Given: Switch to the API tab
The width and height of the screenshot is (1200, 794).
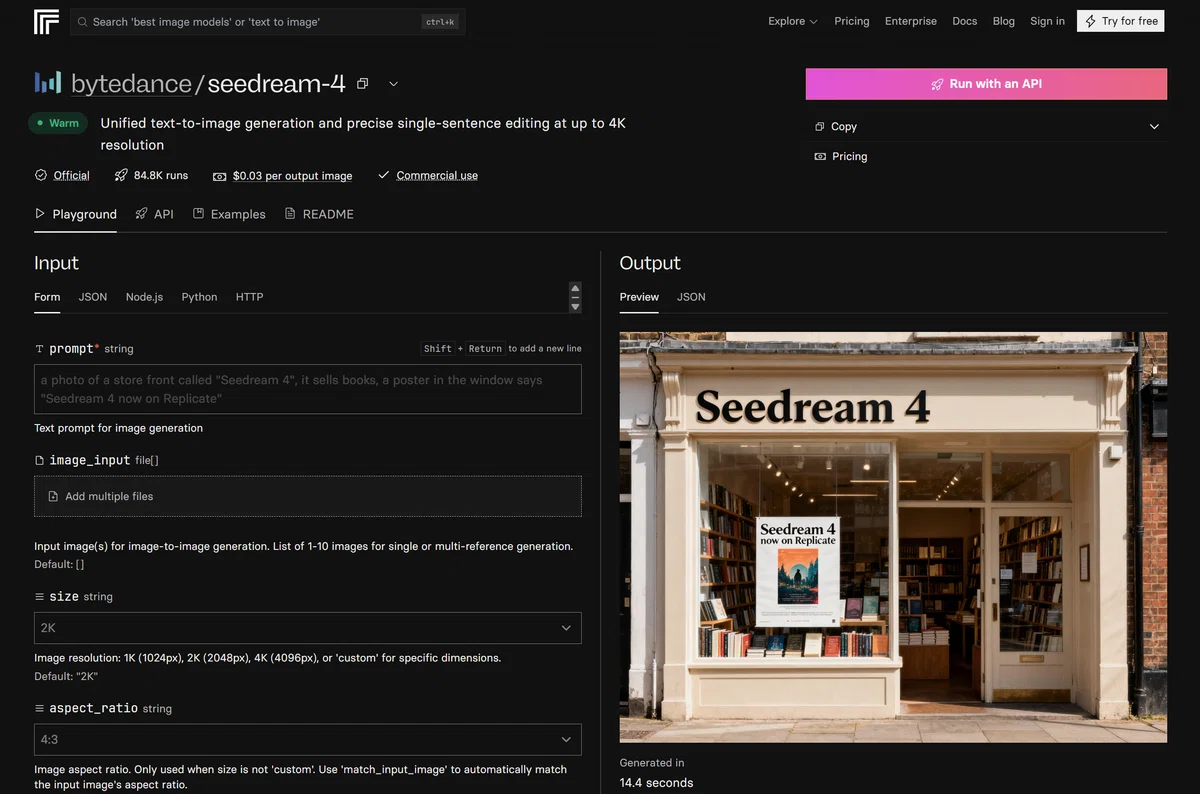Looking at the screenshot, I should 155,214.
